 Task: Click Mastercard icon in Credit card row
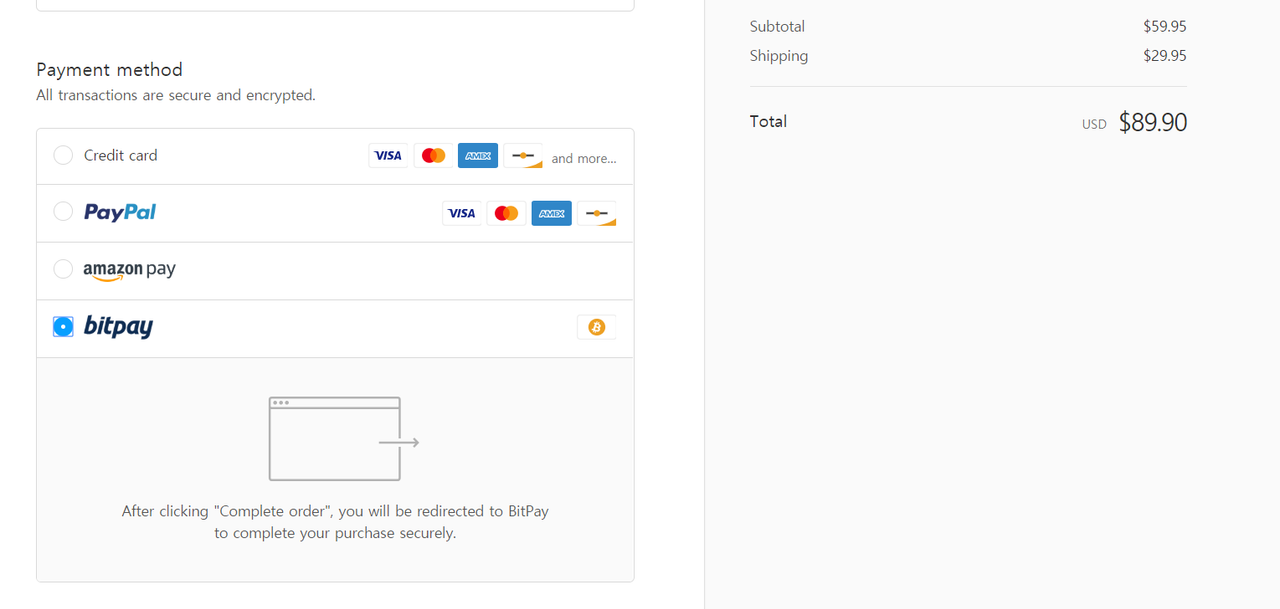tap(433, 156)
